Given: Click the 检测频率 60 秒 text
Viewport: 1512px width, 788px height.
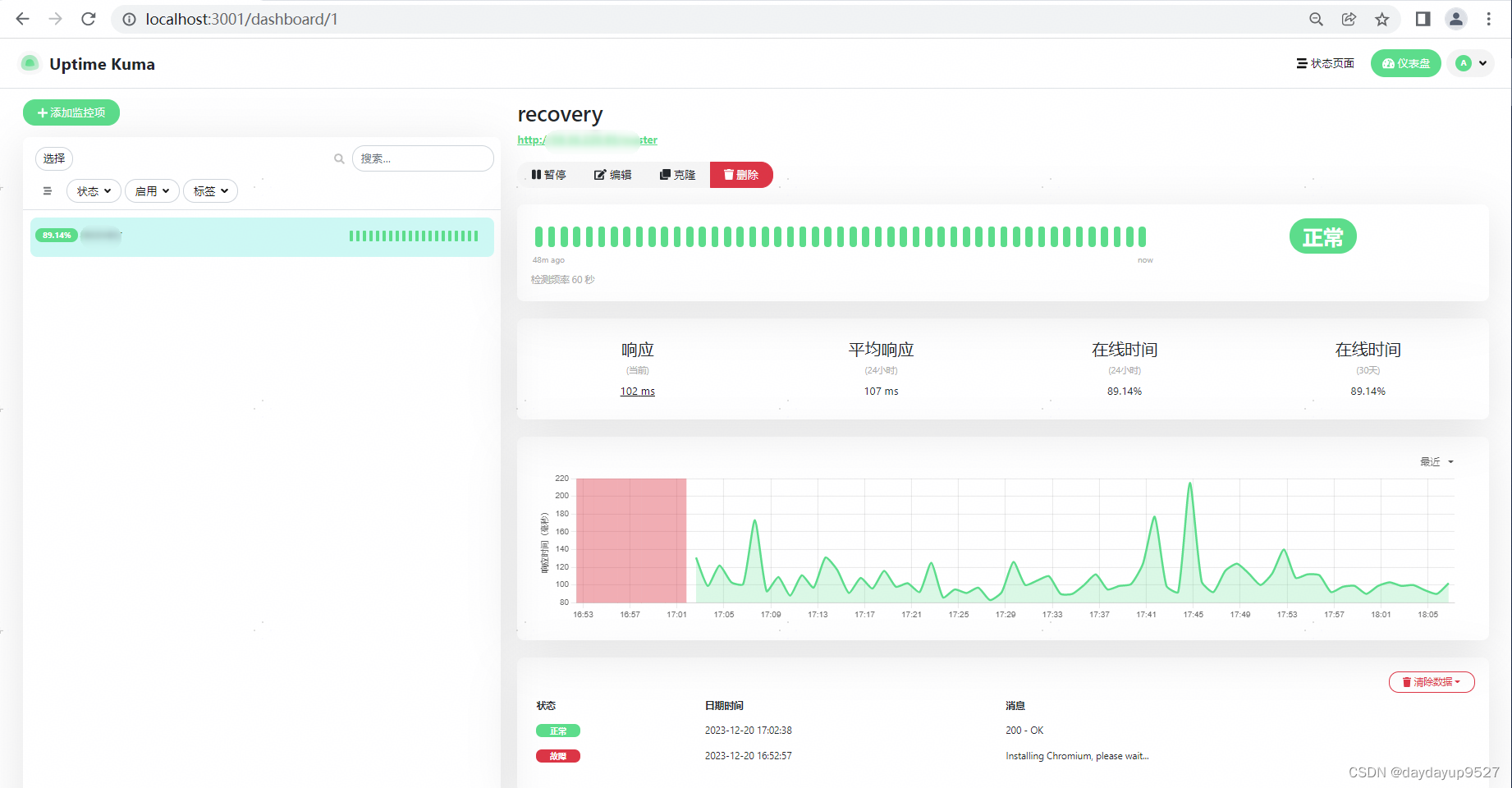Looking at the screenshot, I should click(x=562, y=280).
